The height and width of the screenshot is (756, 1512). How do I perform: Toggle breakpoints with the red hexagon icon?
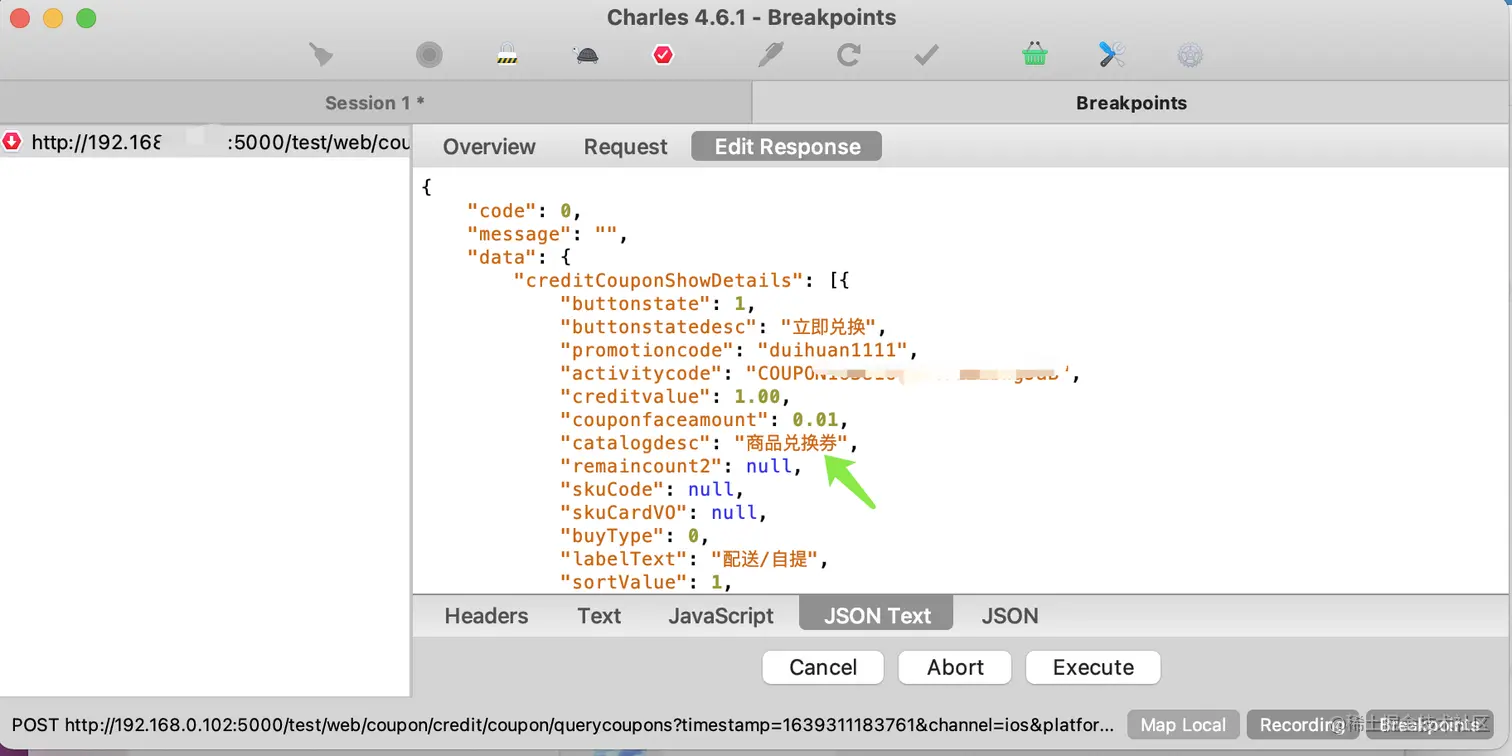click(x=663, y=54)
